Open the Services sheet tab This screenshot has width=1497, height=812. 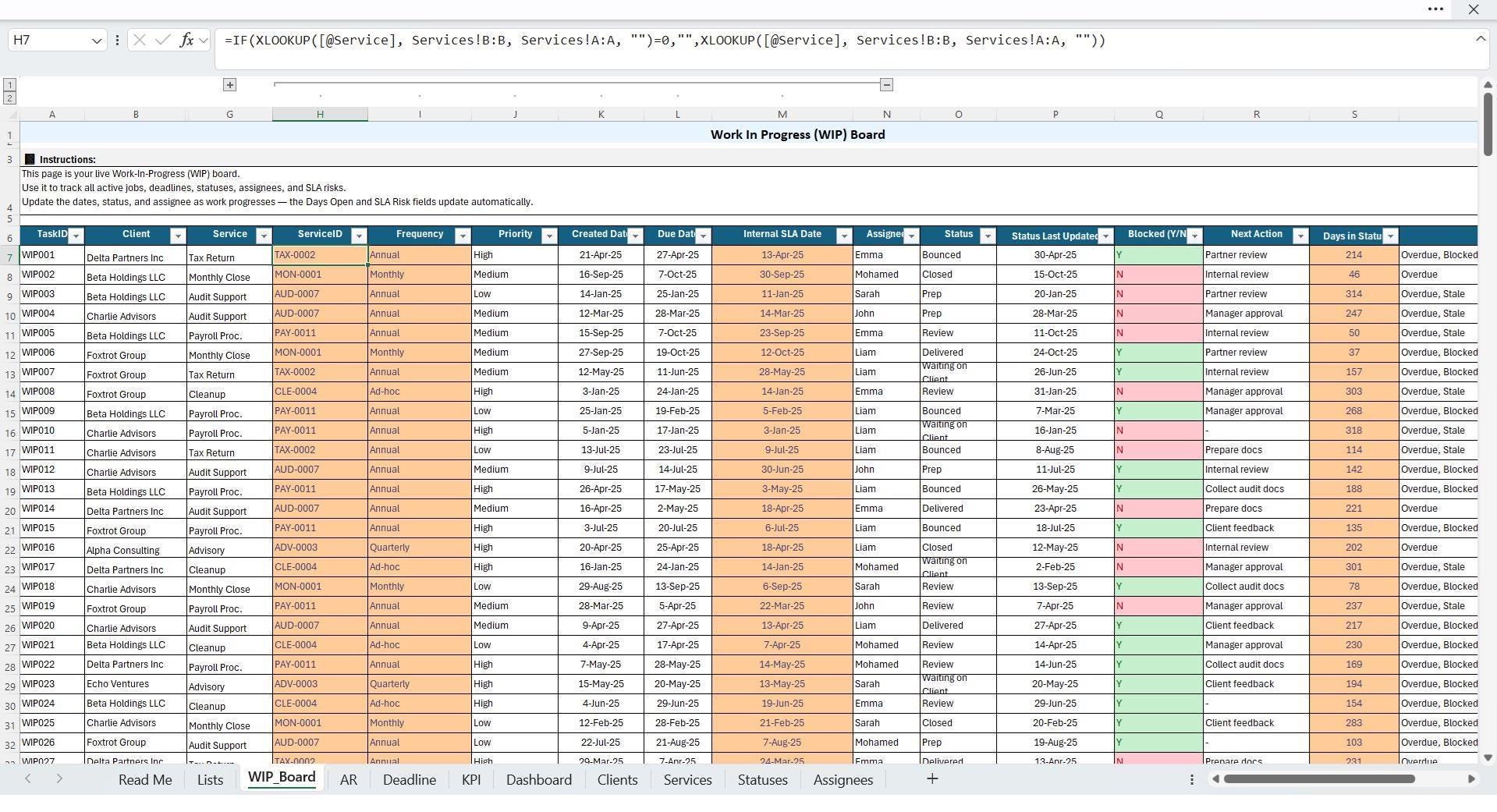coord(687,779)
